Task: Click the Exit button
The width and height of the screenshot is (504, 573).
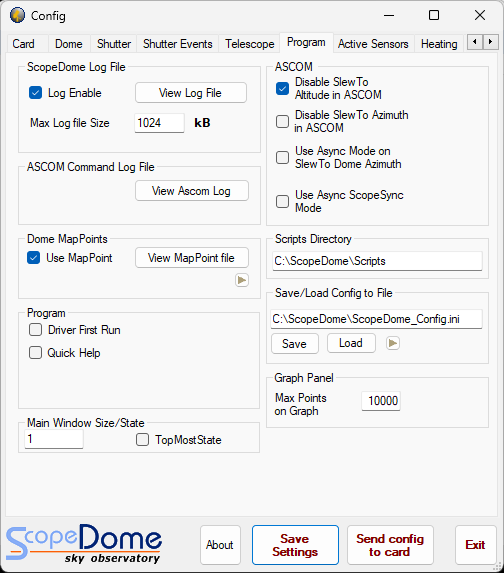Action: point(475,545)
